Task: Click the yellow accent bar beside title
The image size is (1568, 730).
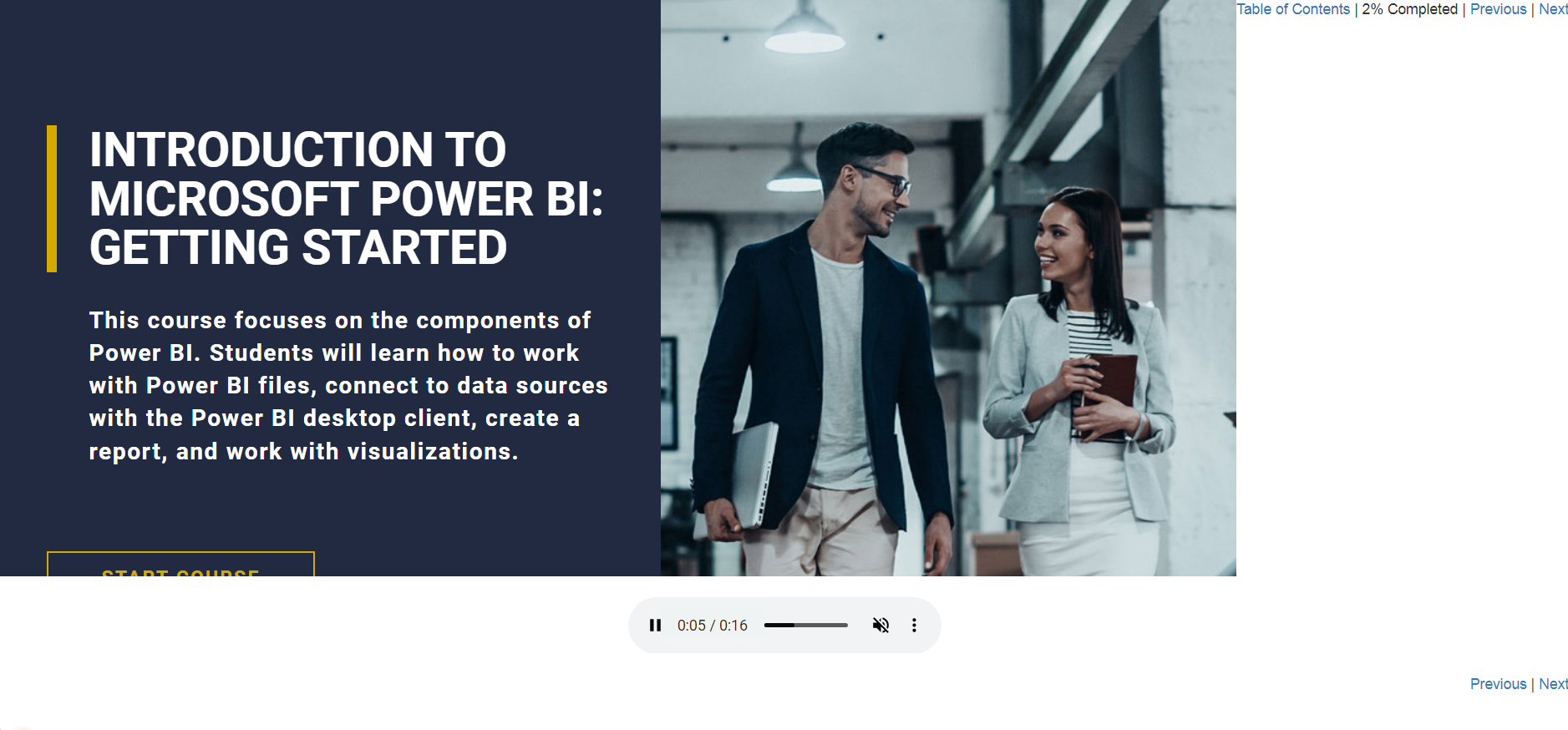Action: coord(52,199)
